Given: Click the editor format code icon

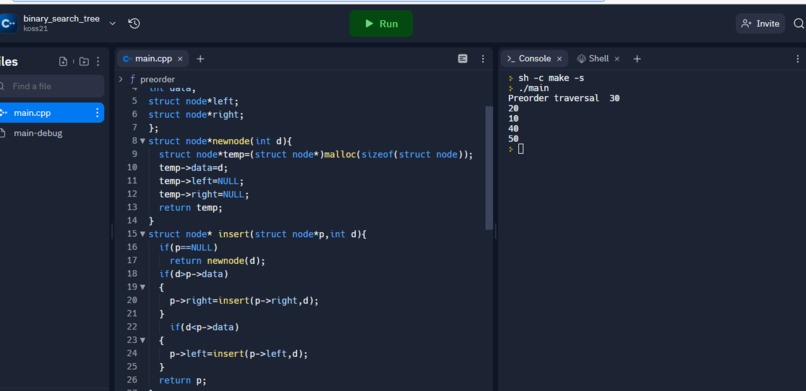Looking at the screenshot, I should tap(463, 59).
